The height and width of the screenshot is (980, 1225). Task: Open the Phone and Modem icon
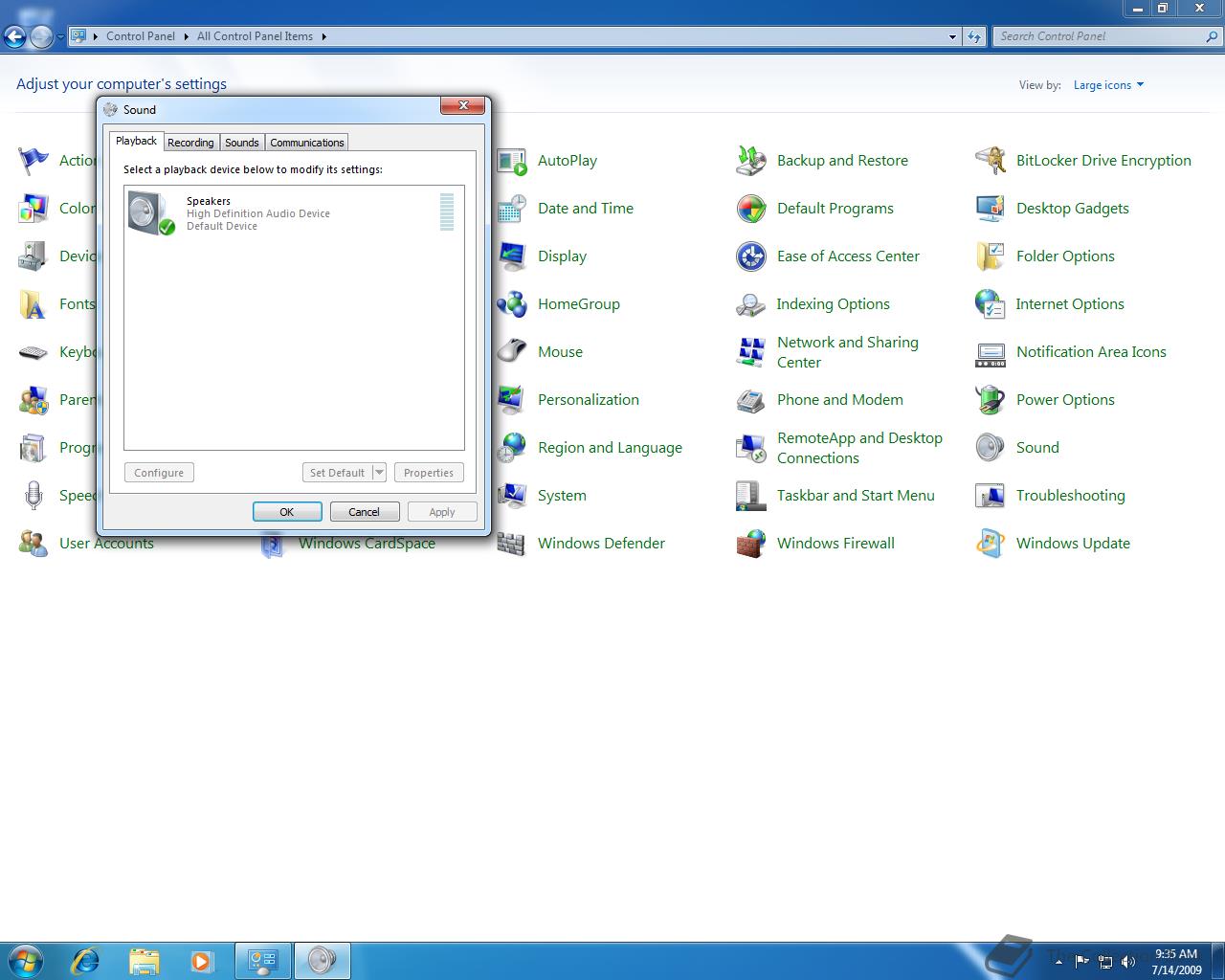pos(751,400)
